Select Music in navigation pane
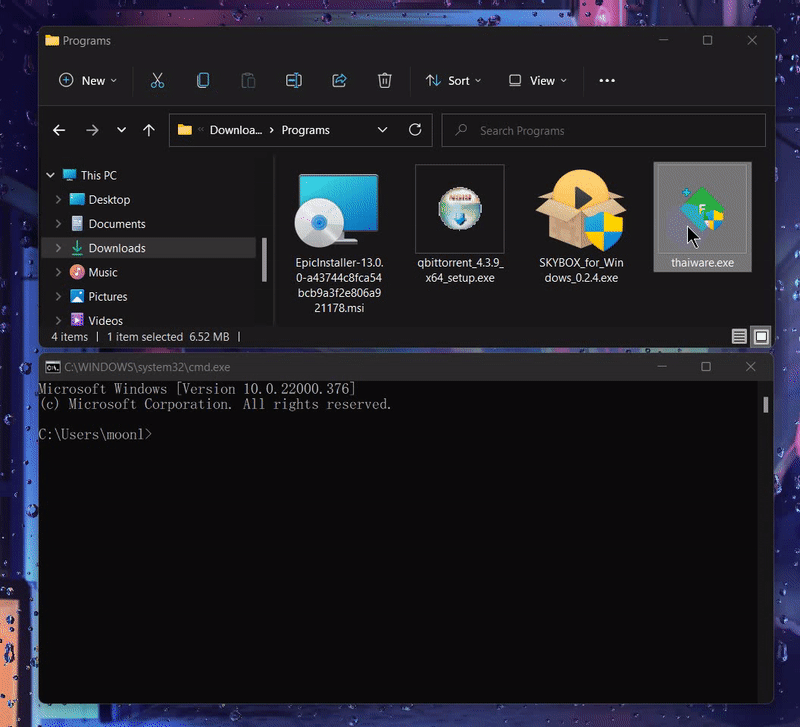The image size is (800, 727). [x=103, y=272]
